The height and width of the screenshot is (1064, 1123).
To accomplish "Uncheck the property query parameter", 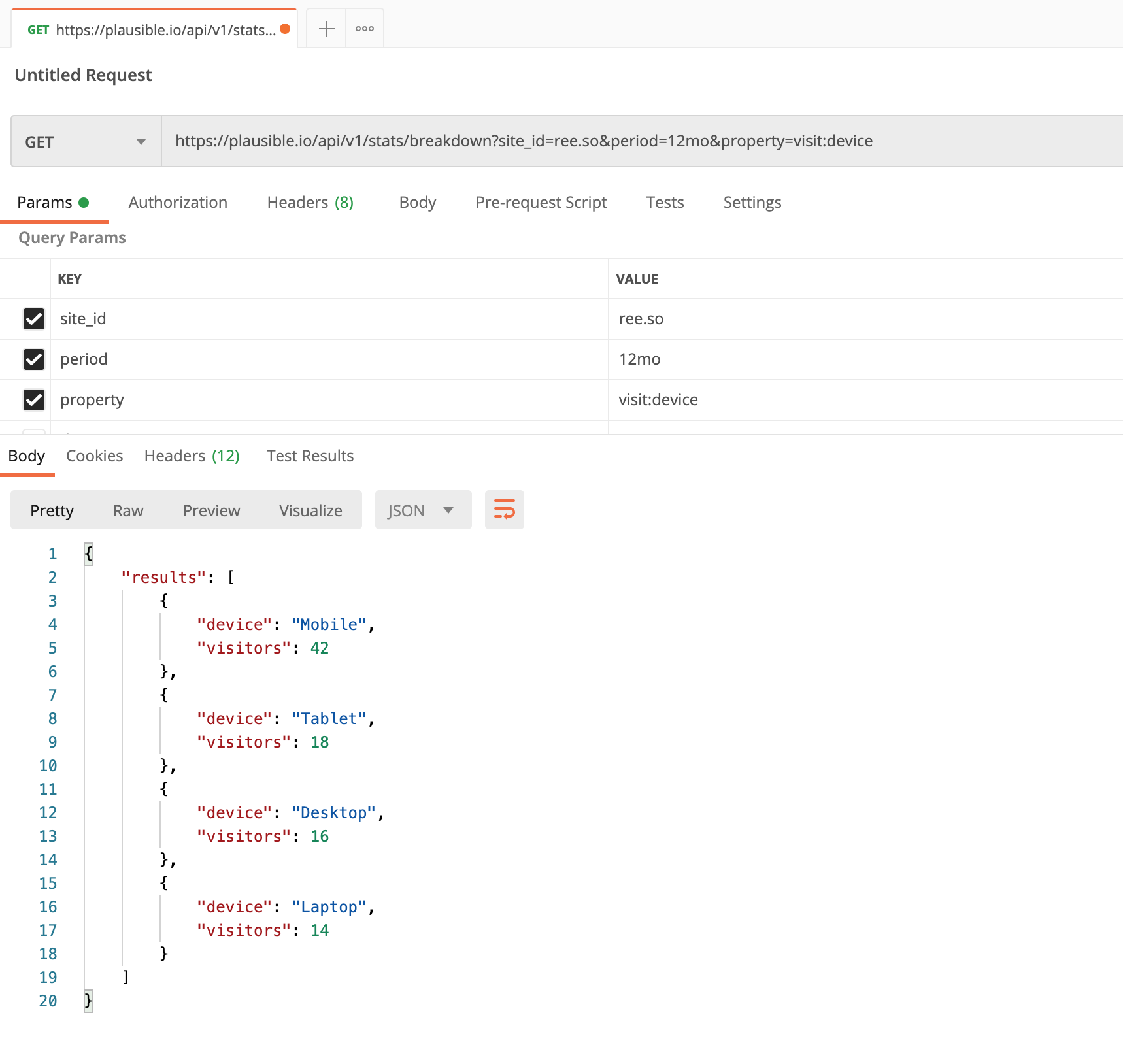I will click(34, 399).
